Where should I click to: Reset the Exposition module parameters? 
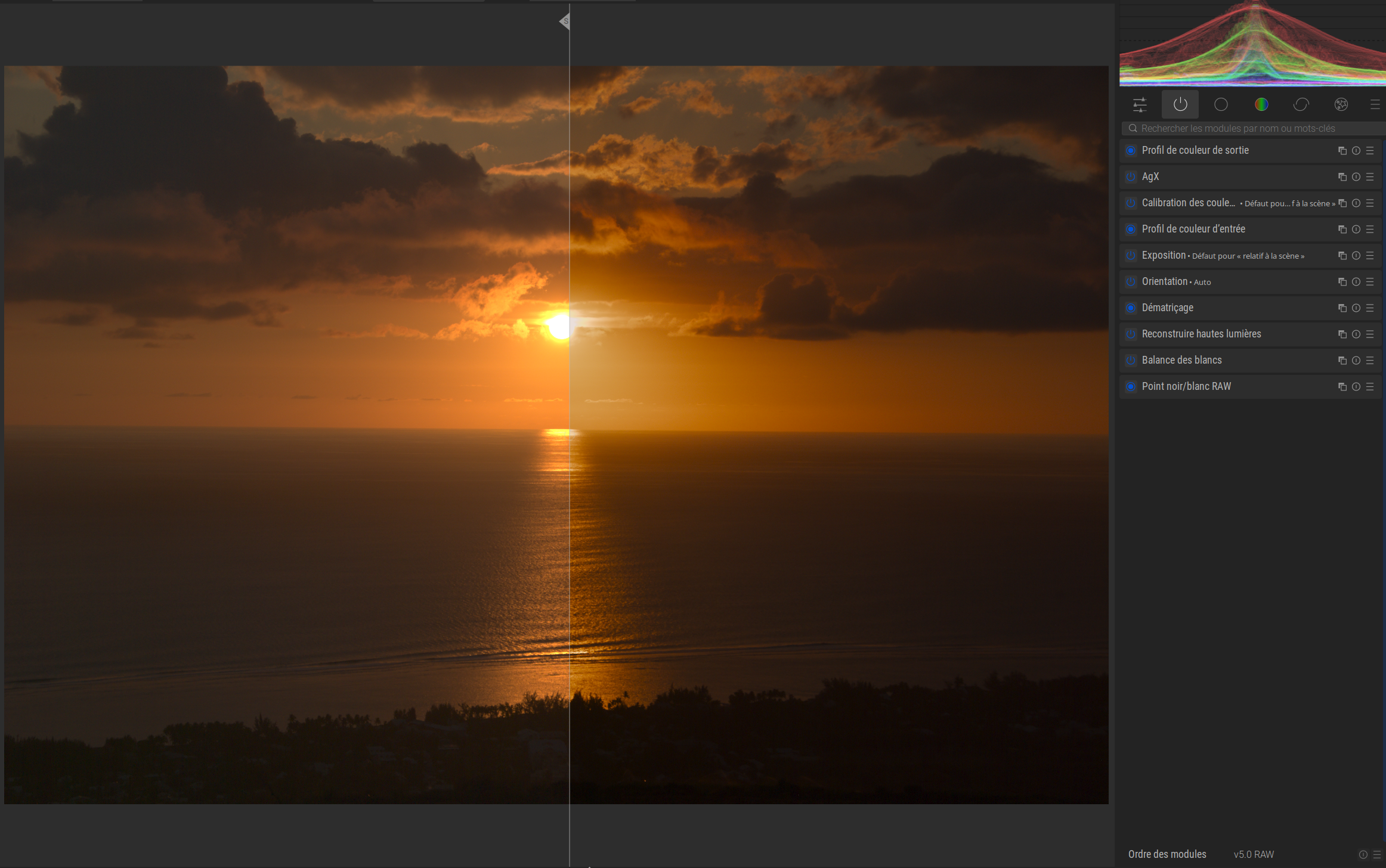pos(1356,256)
